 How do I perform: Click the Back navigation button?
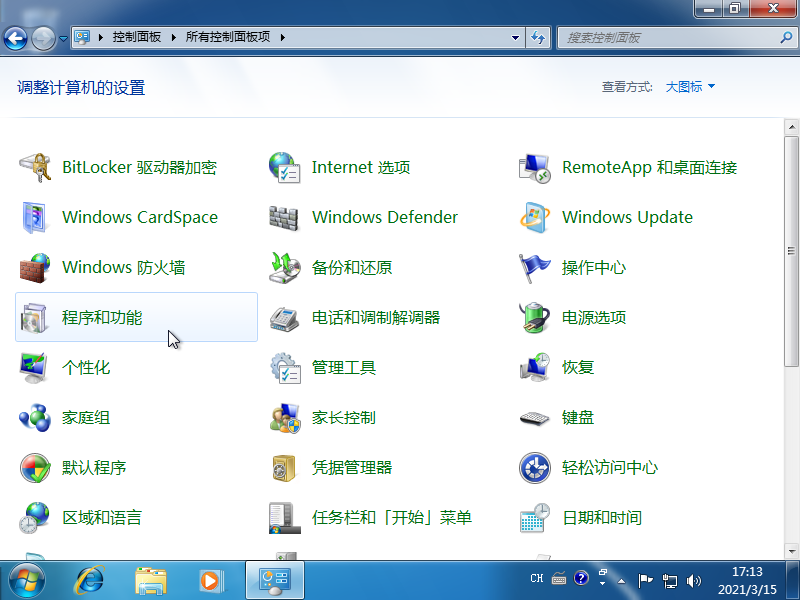[16, 38]
